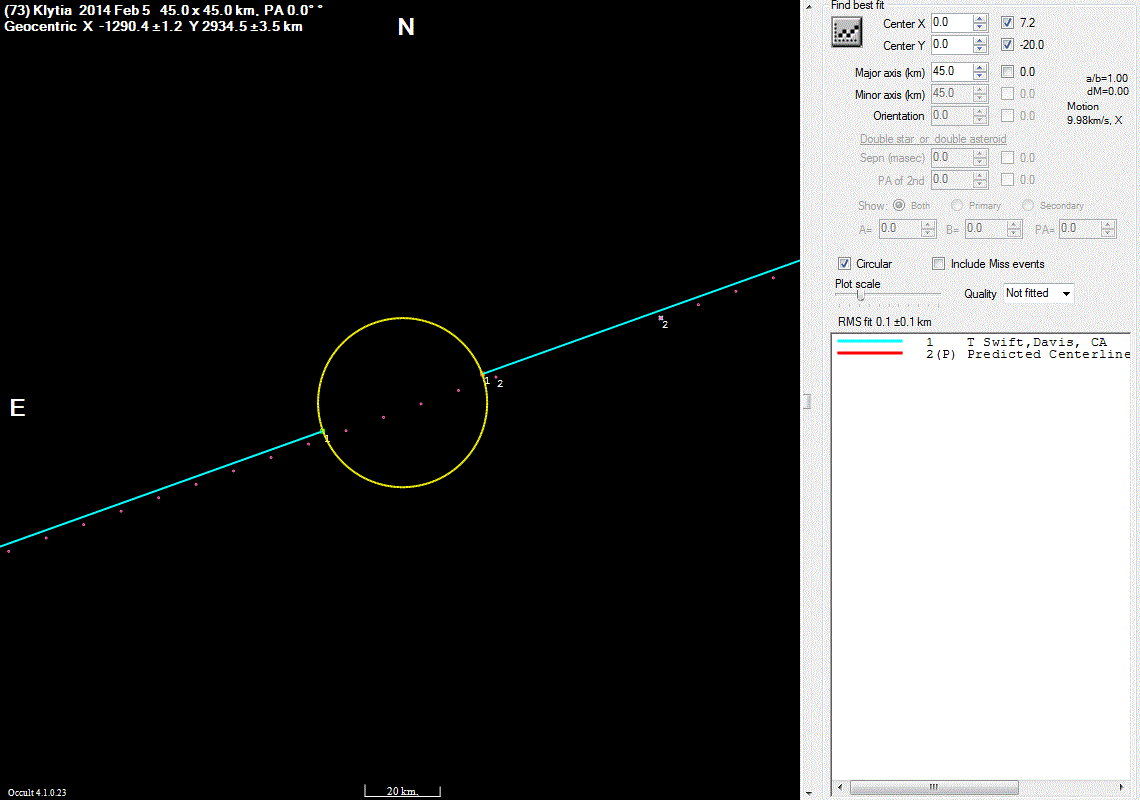This screenshot has width=1140, height=800.
Task: Enable the Major axis fit checkbox
Action: pyautogui.click(x=1007, y=71)
